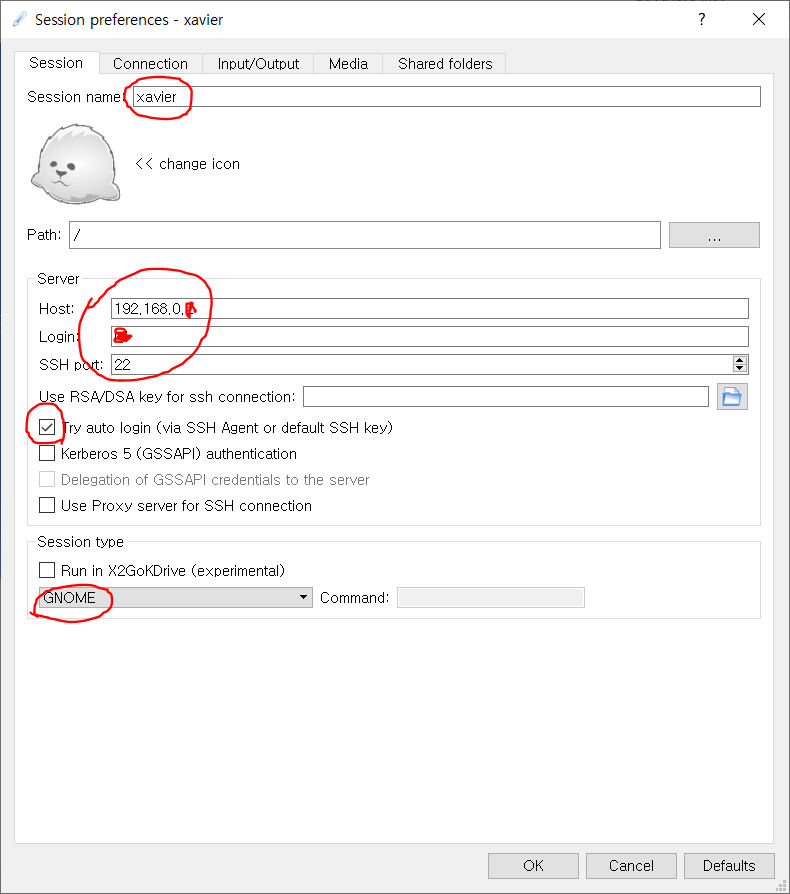Enable Kerberos 5 (GSSAPI) authentication
This screenshot has height=894, width=790.
pyautogui.click(x=46, y=453)
